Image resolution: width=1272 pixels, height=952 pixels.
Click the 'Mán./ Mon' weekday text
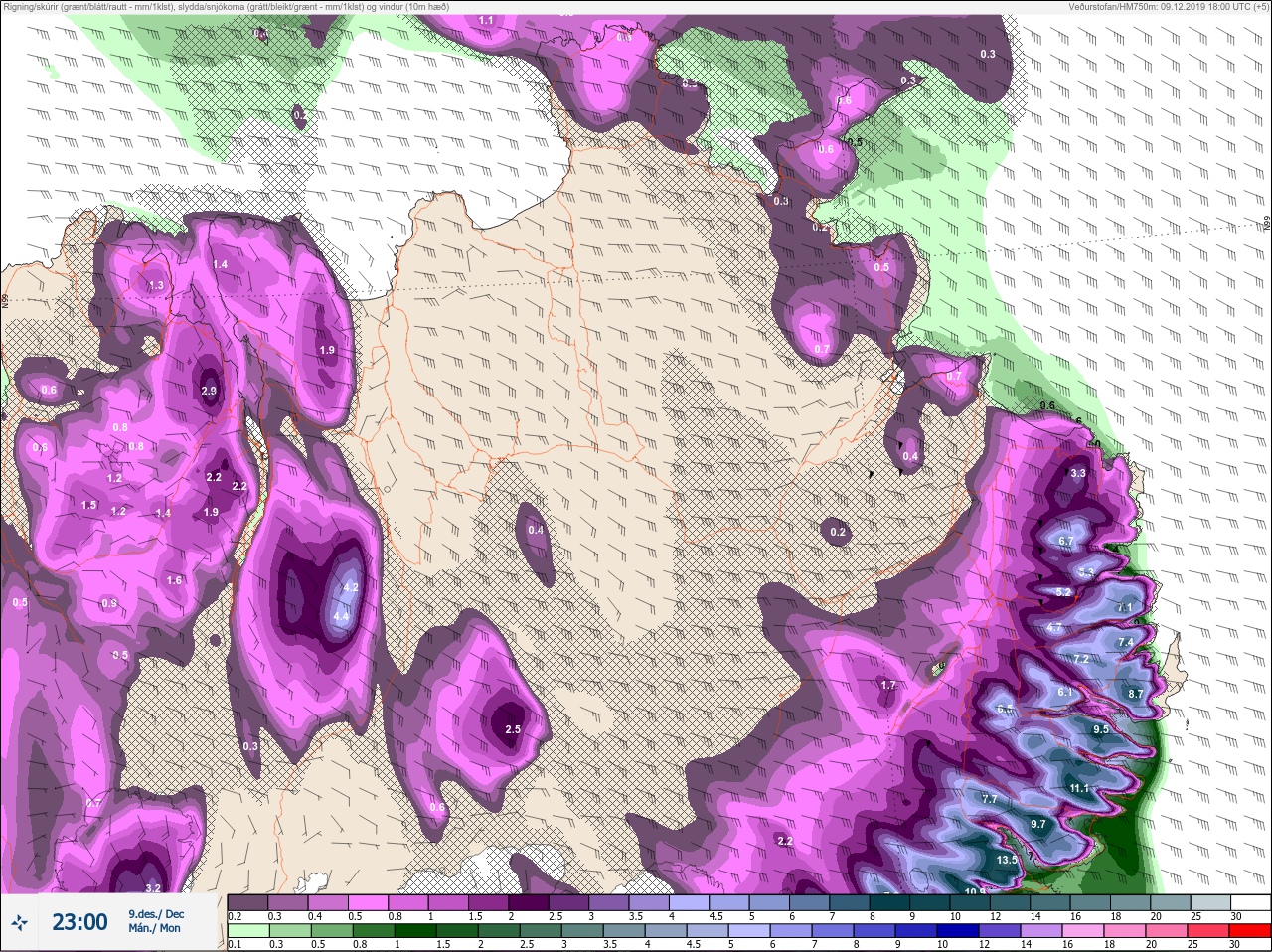pyautogui.click(x=154, y=928)
